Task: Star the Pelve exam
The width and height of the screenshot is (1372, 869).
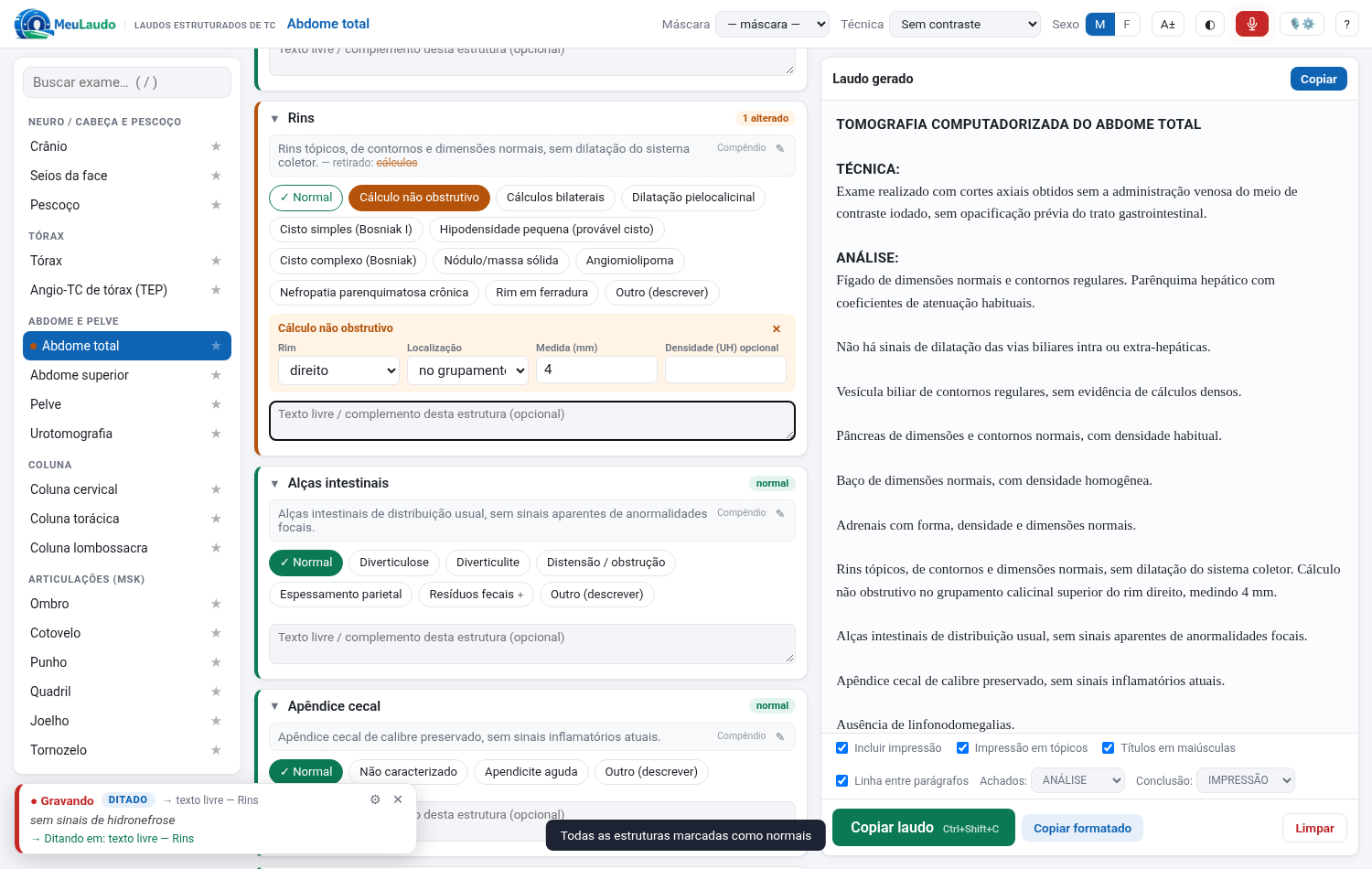Action: (x=216, y=404)
